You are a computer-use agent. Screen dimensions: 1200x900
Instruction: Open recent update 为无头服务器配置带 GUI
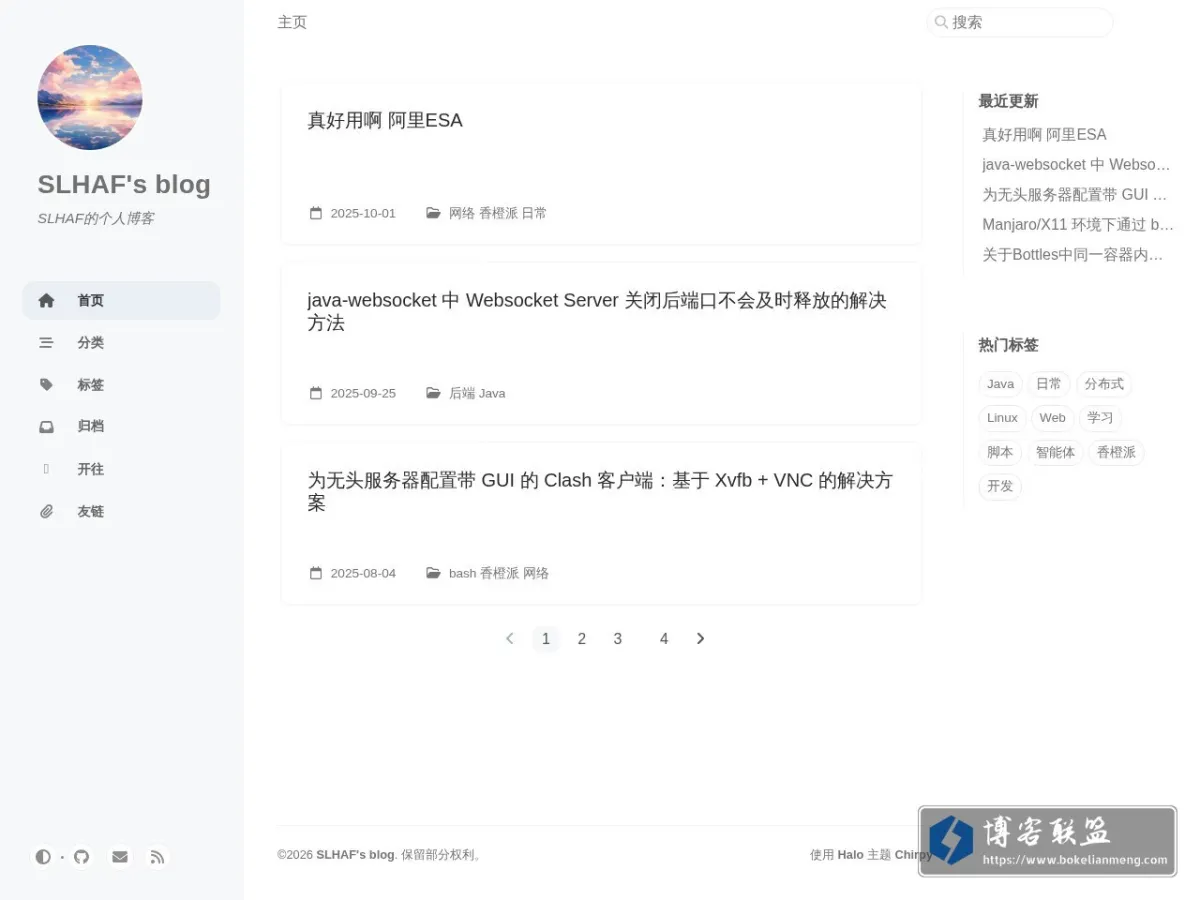1075,194
